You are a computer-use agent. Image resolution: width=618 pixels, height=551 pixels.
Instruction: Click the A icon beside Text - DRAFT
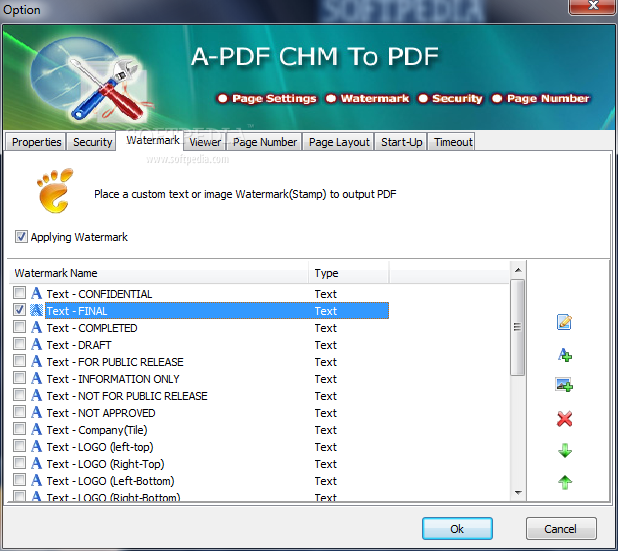coord(36,344)
